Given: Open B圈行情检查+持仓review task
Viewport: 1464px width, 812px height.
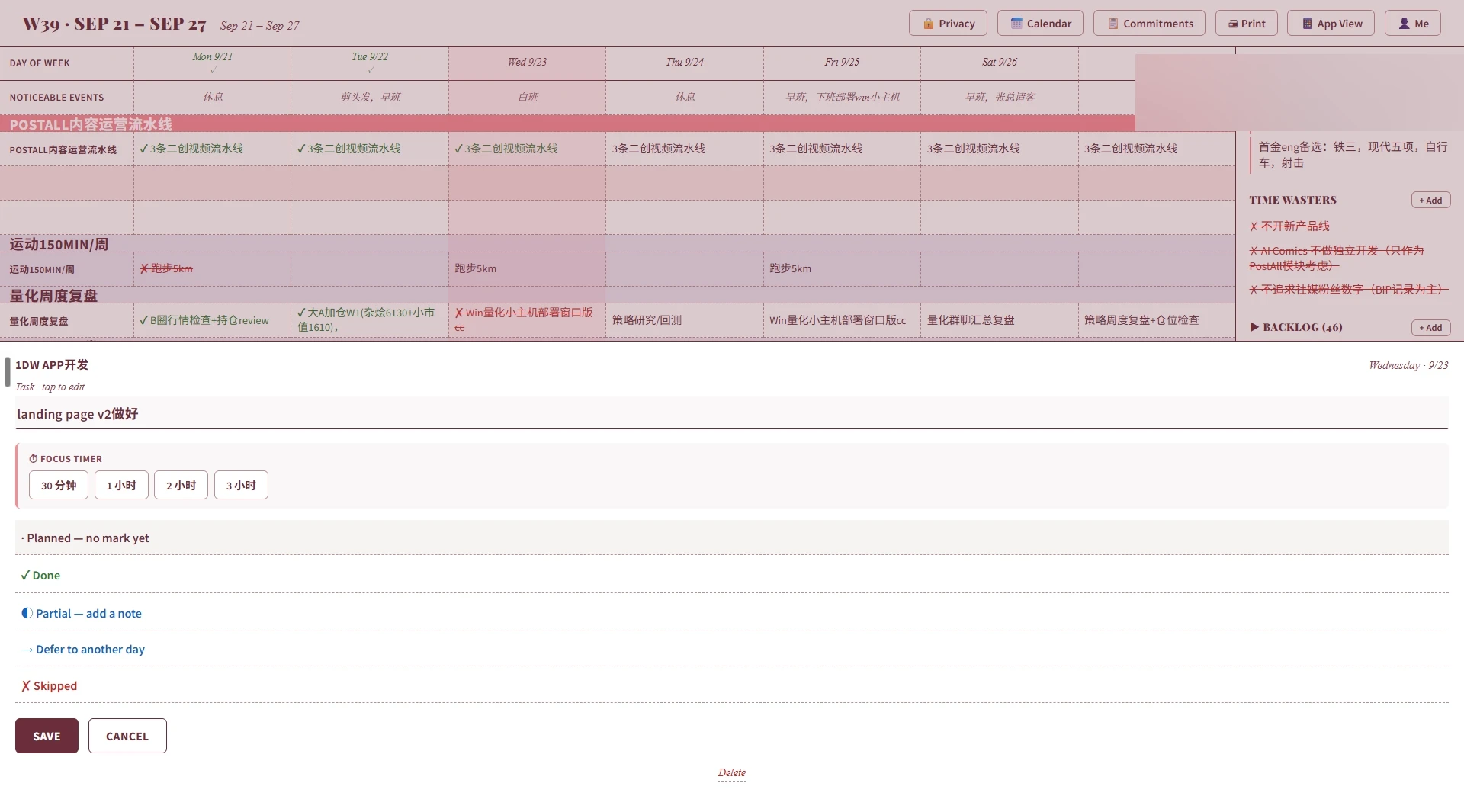Looking at the screenshot, I should tap(213, 320).
